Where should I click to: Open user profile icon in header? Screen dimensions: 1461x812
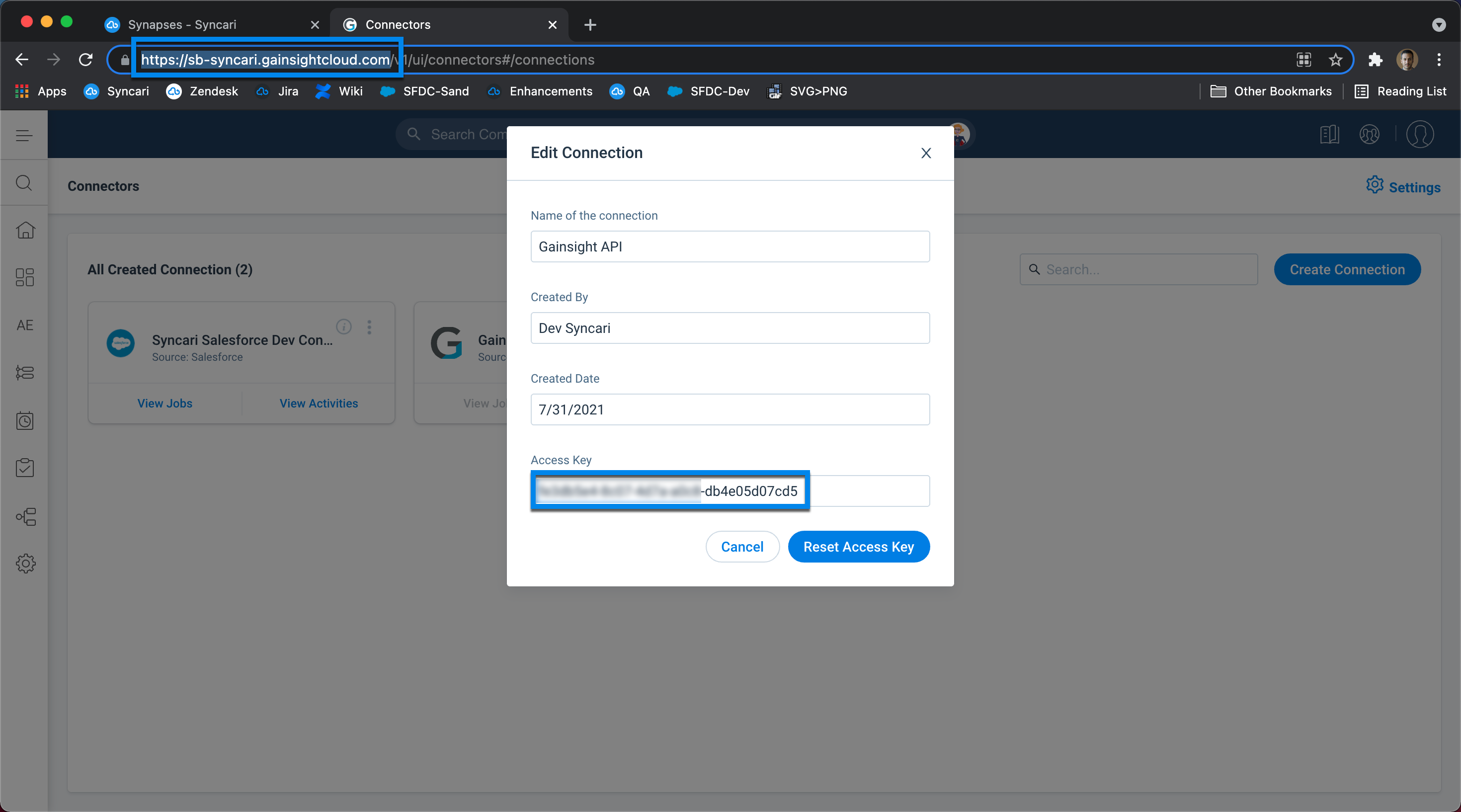pos(1420,134)
